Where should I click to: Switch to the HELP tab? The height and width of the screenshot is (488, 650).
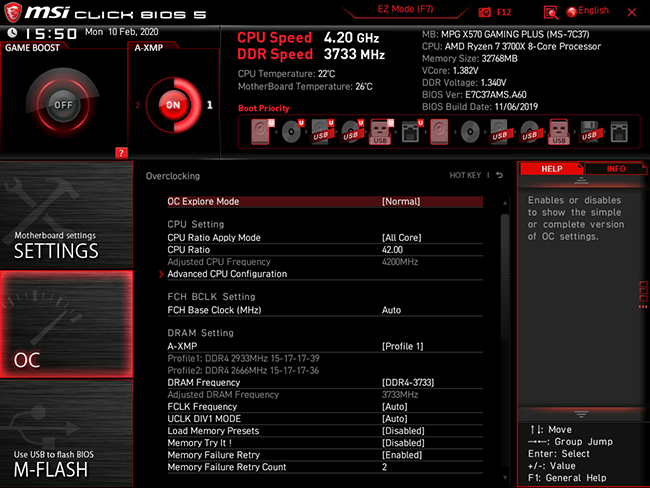coord(551,169)
